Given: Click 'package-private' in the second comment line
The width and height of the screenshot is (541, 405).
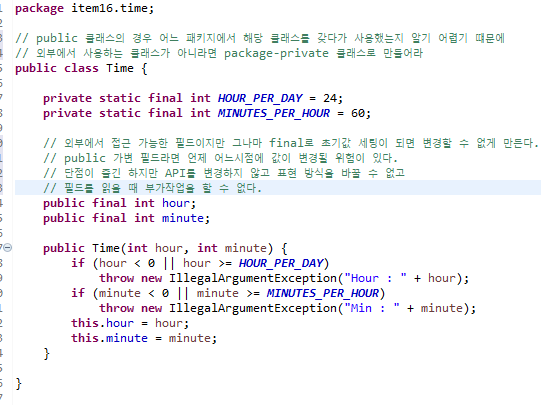Looking at the screenshot, I should (276, 53).
